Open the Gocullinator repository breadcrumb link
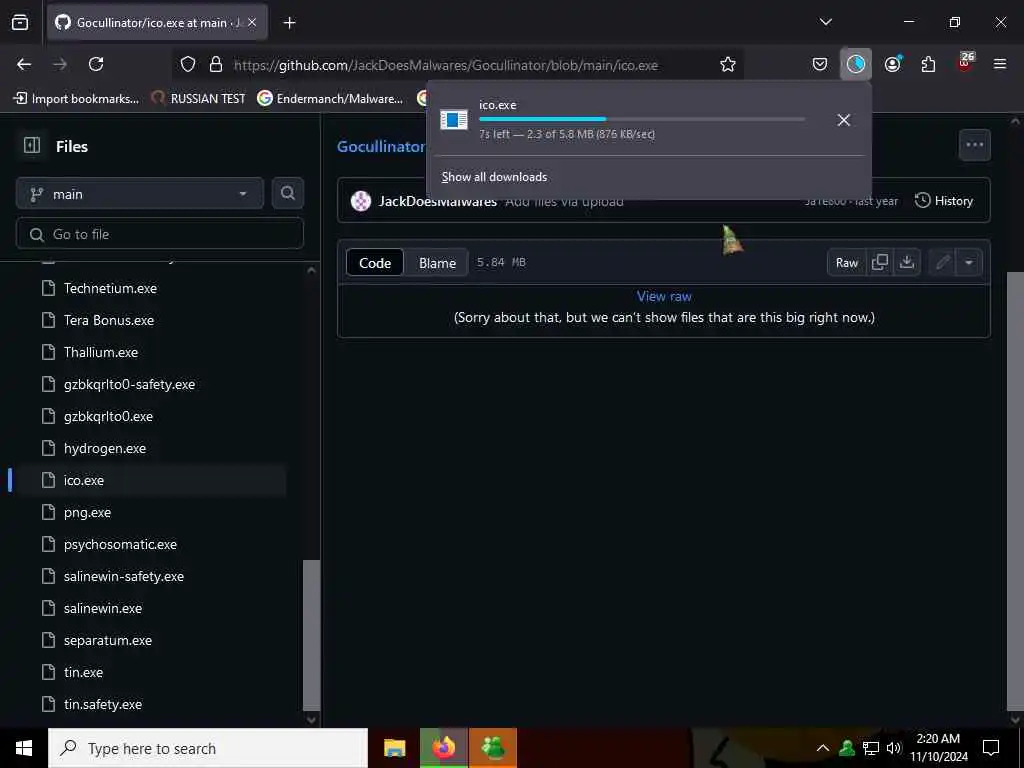The height and width of the screenshot is (768, 1024). click(381, 146)
